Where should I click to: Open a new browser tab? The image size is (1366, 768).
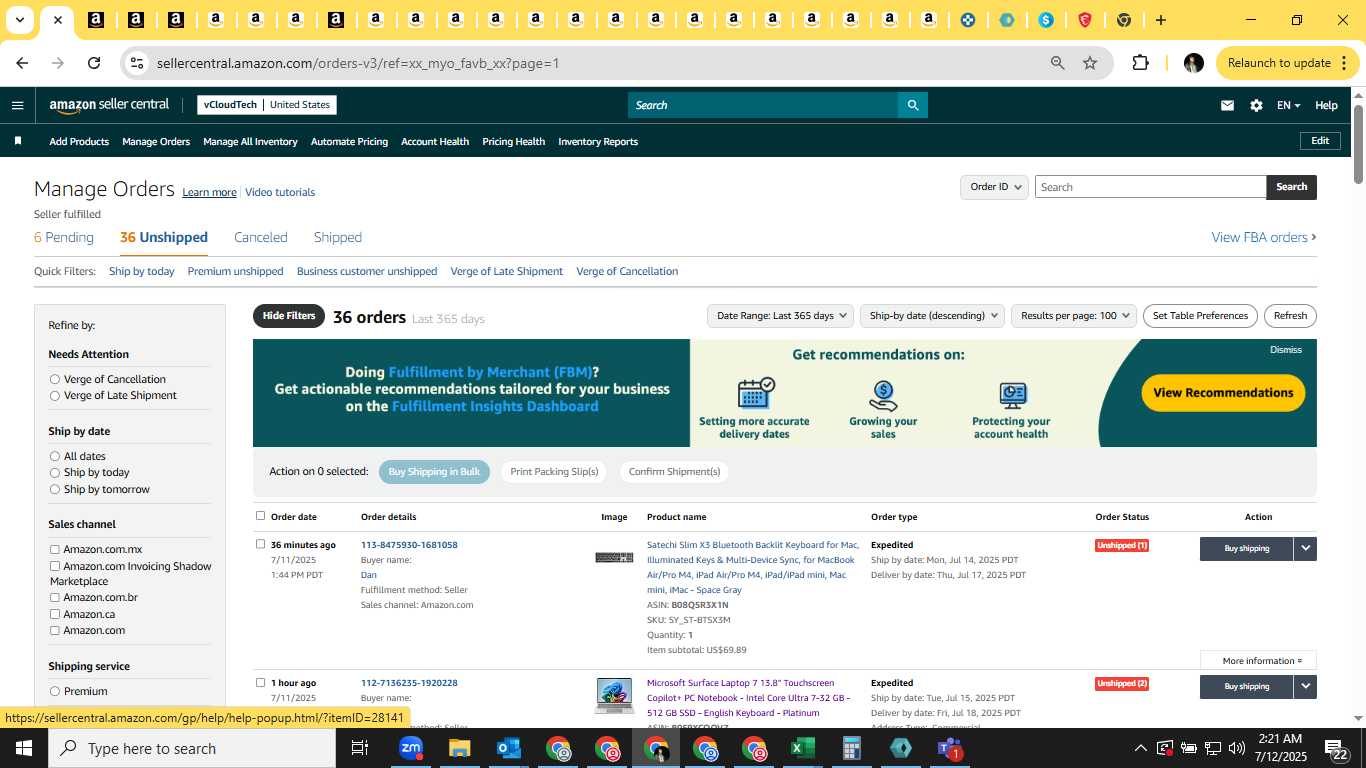(1161, 20)
